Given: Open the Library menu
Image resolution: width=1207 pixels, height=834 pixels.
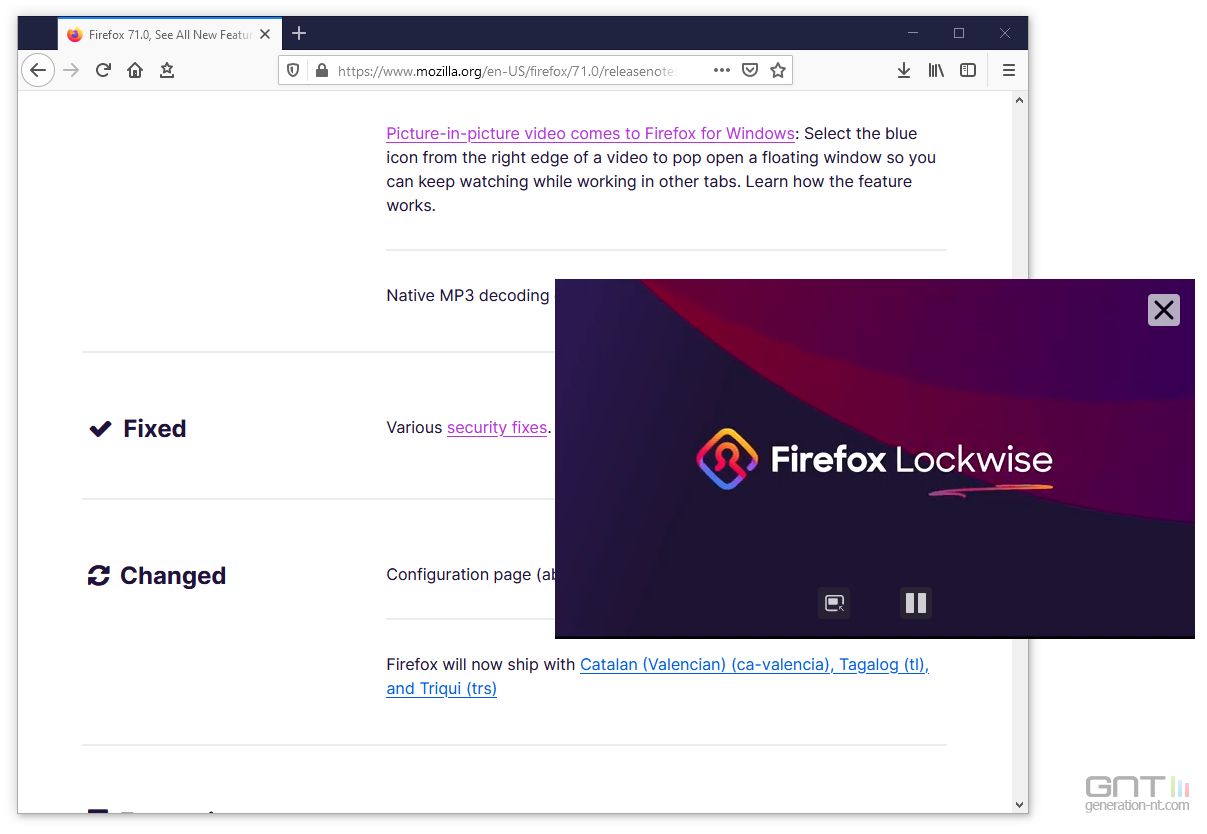Looking at the screenshot, I should pos(936,70).
